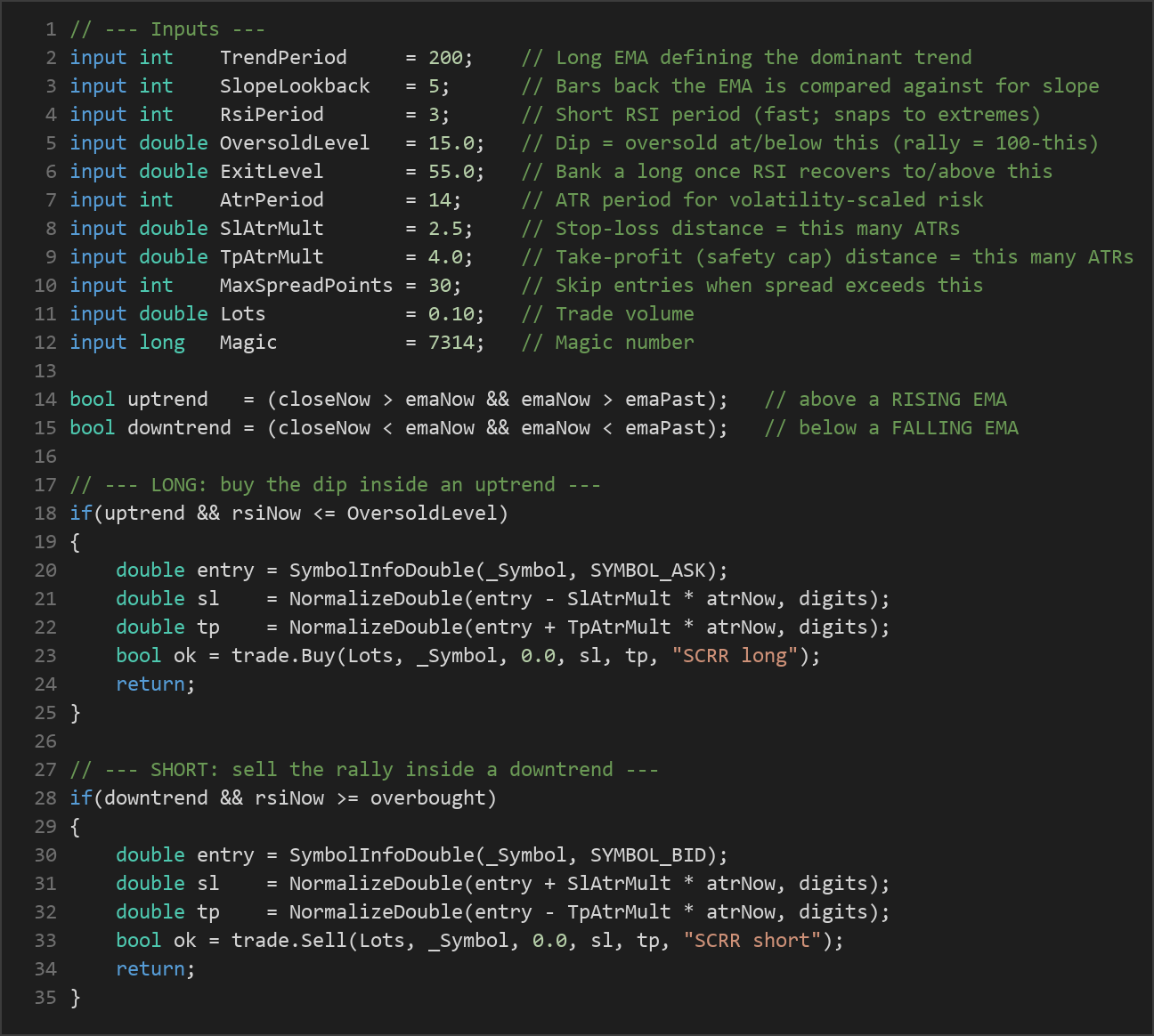Click the TpAtrMult name on line 9
1154x1036 pixels.
tap(272, 257)
